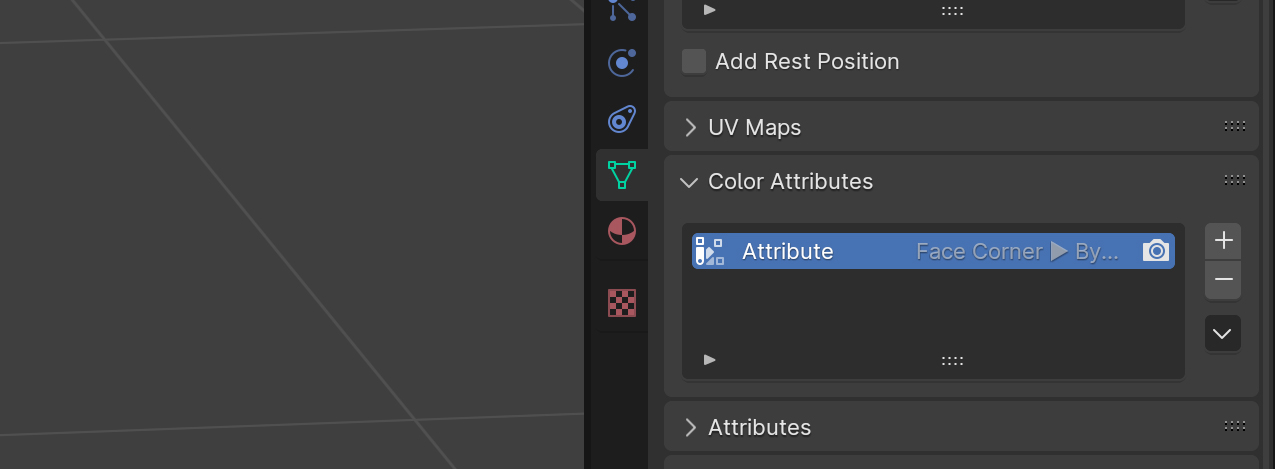
Task: Toggle the render camera icon for Attribute
Action: pyautogui.click(x=1156, y=251)
